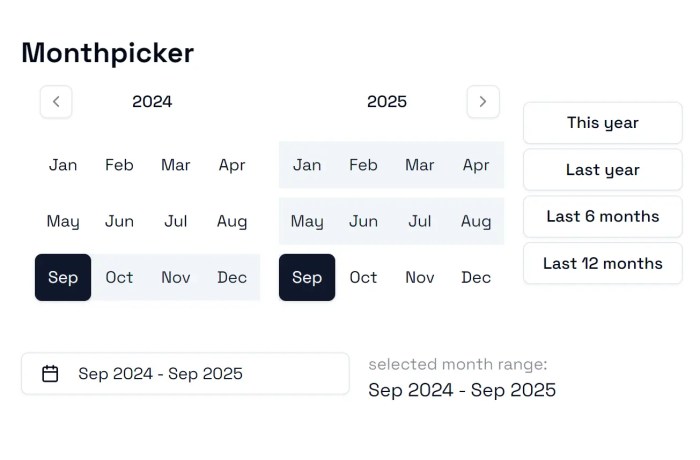Viewport: 700px width, 460px height.
Task: Open the Sep 2024 - Sep 2025 range field
Action: pyautogui.click(x=185, y=374)
